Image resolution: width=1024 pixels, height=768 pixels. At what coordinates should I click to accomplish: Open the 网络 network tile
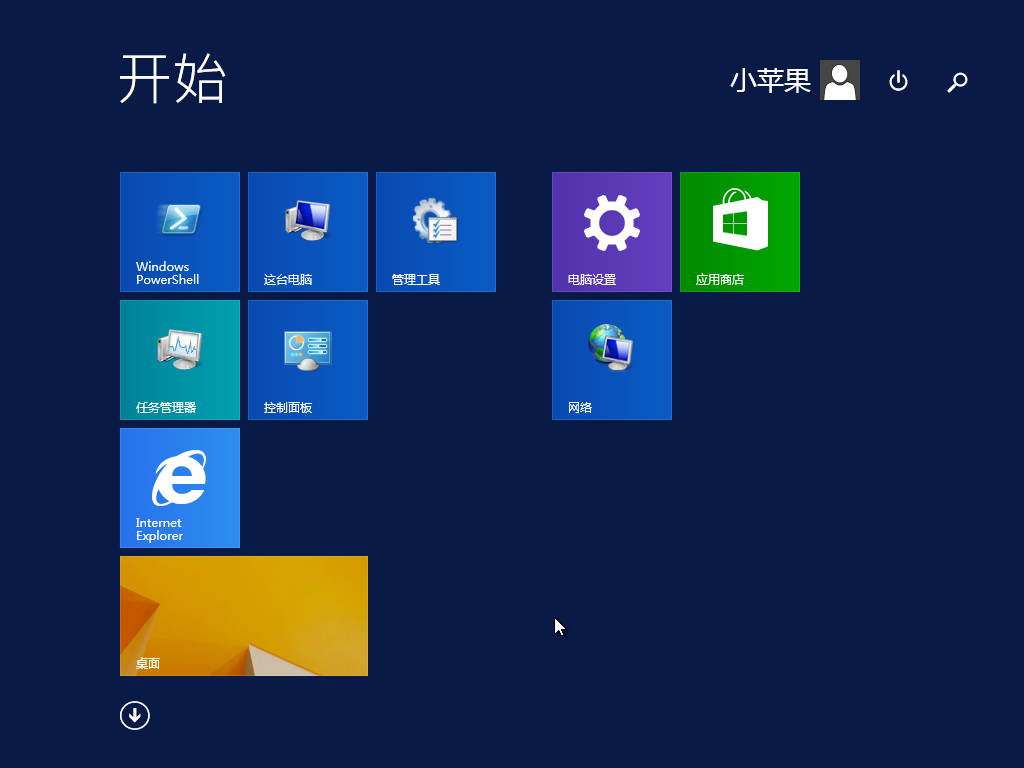(611, 360)
